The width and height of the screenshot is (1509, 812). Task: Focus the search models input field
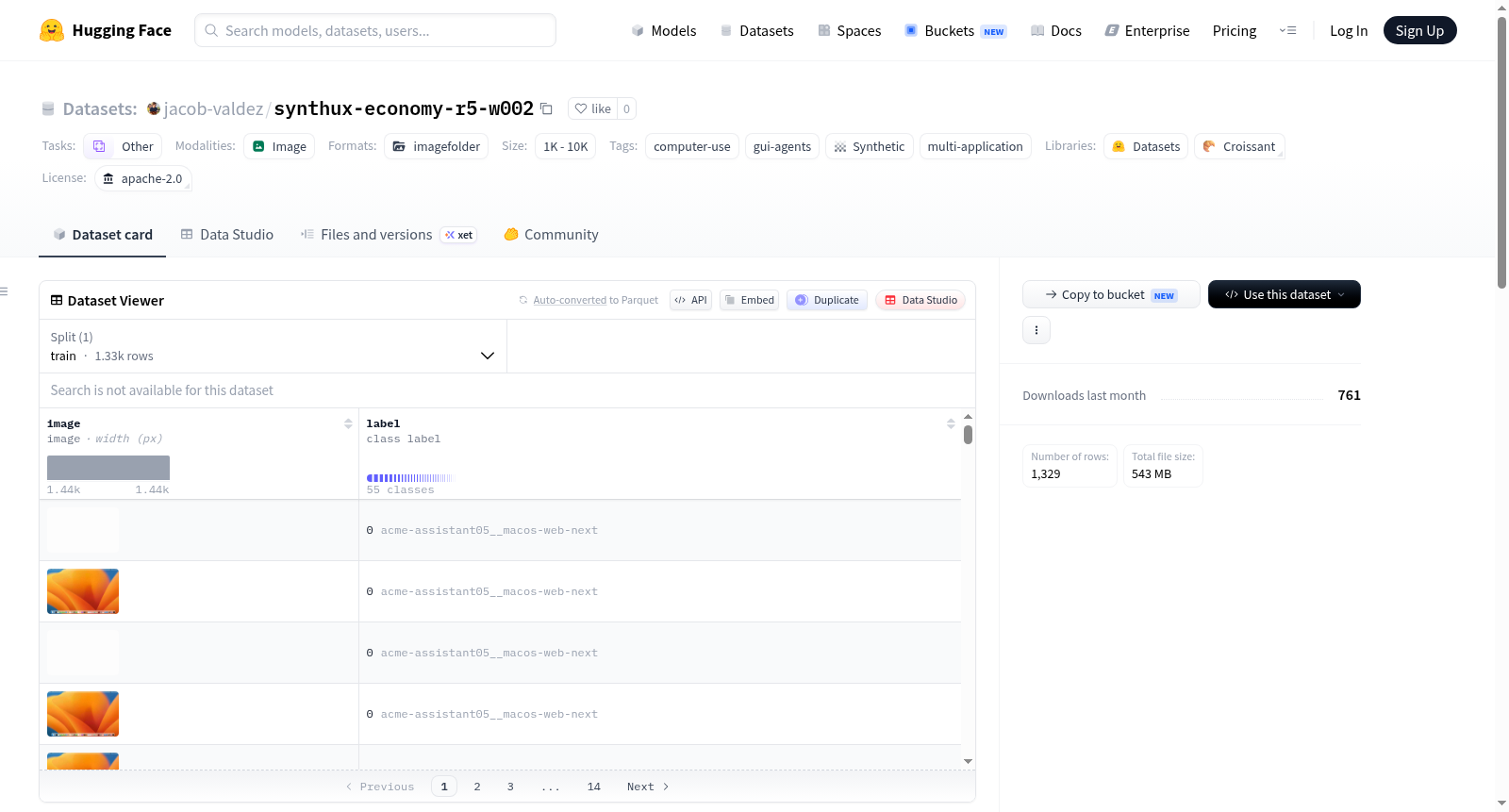[375, 30]
